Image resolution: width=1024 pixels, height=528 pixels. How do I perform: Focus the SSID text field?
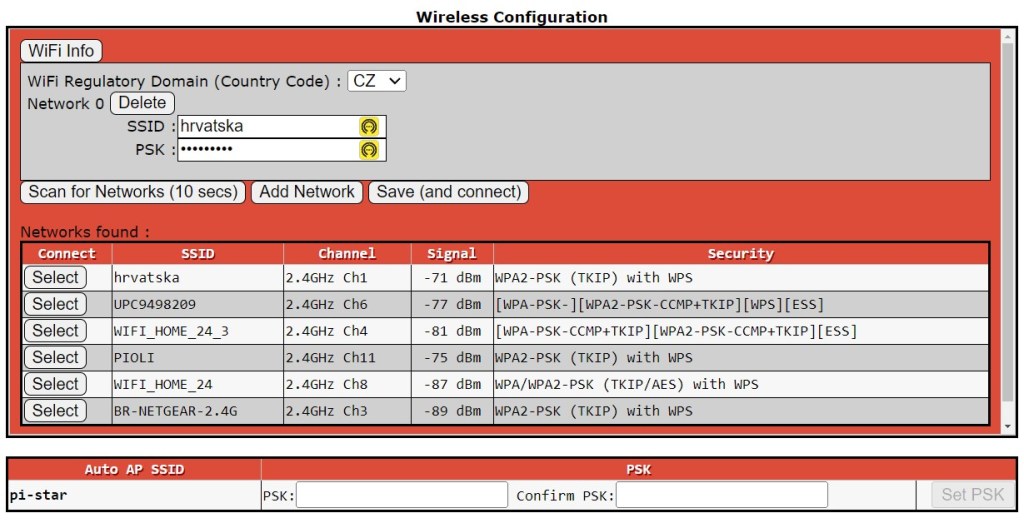click(265, 127)
